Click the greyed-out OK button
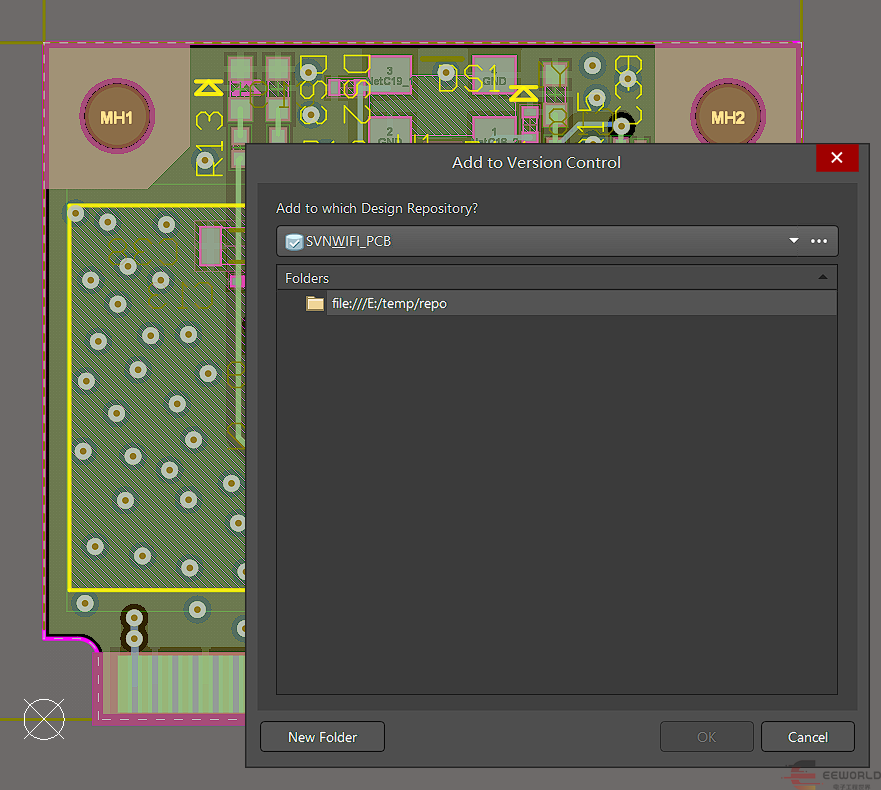The height and width of the screenshot is (790, 881). [x=706, y=737]
